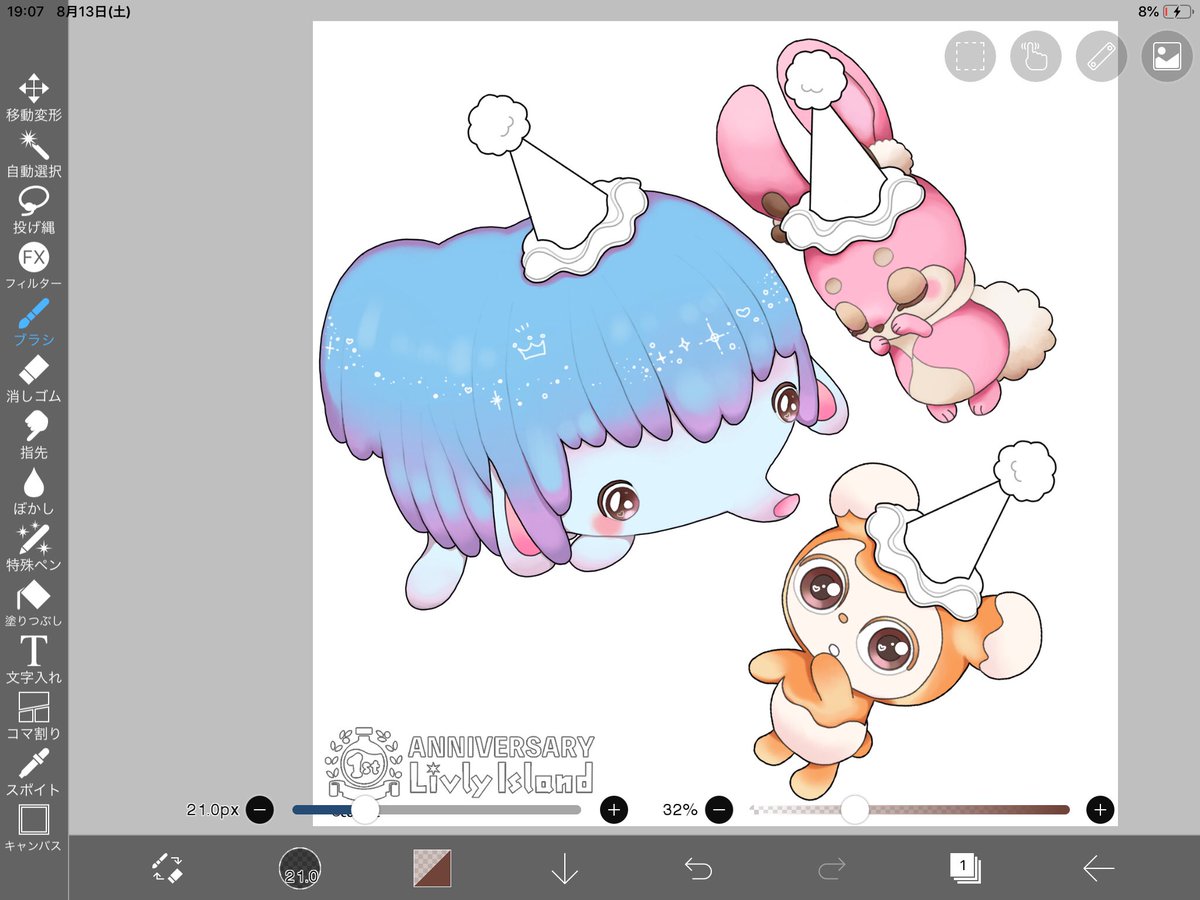Undo the last stroke
Image resolution: width=1200 pixels, height=900 pixels.
(698, 868)
